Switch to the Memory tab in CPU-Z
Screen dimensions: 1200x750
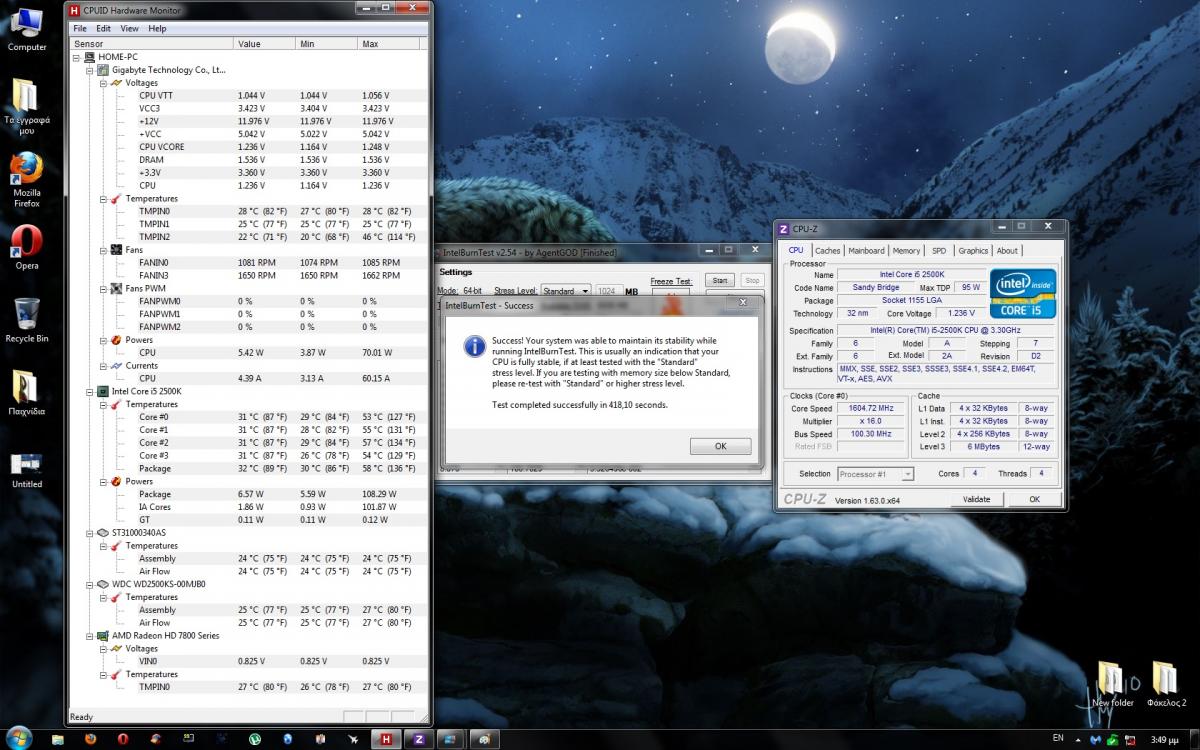click(x=907, y=251)
